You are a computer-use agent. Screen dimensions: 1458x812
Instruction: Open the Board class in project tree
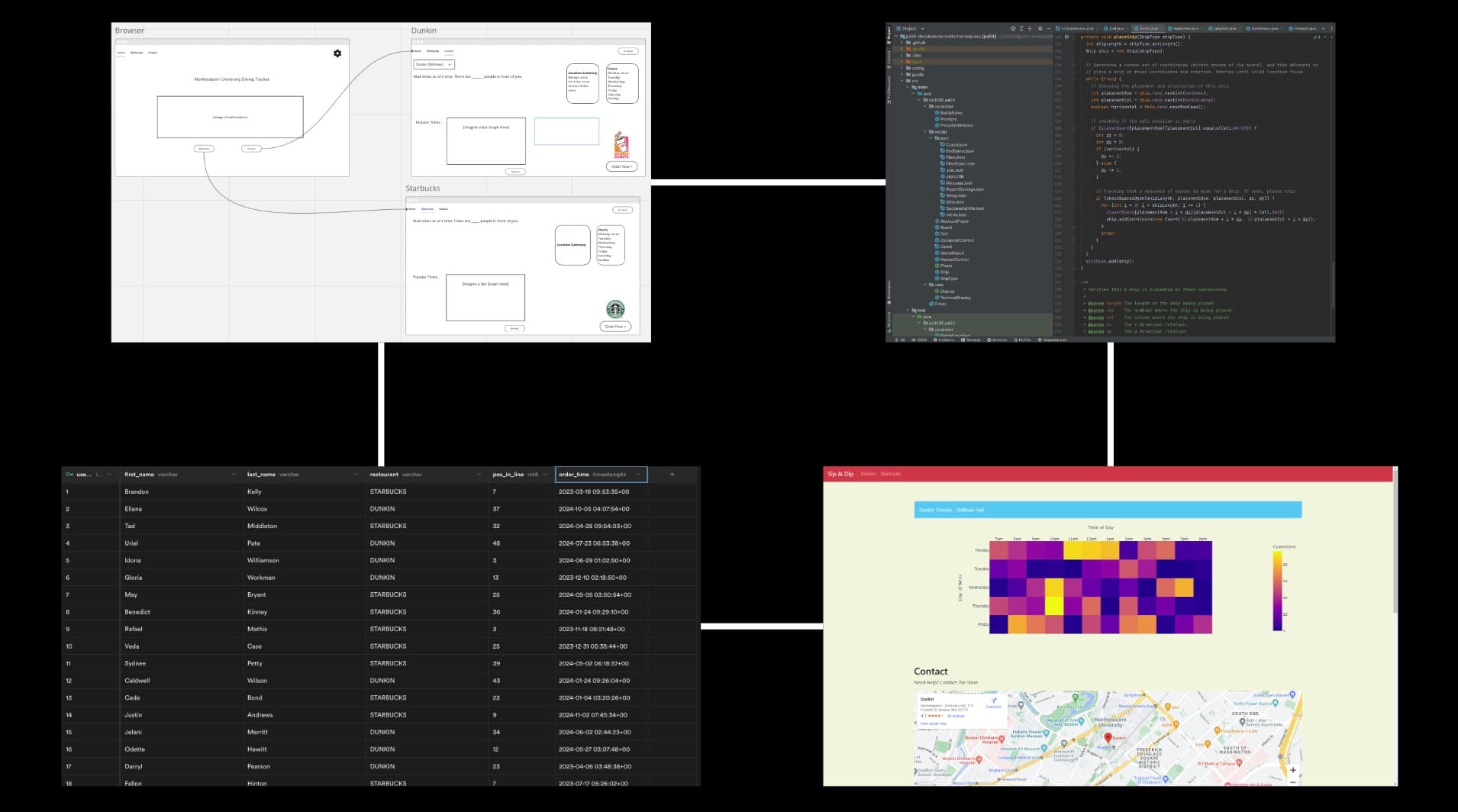click(x=945, y=227)
